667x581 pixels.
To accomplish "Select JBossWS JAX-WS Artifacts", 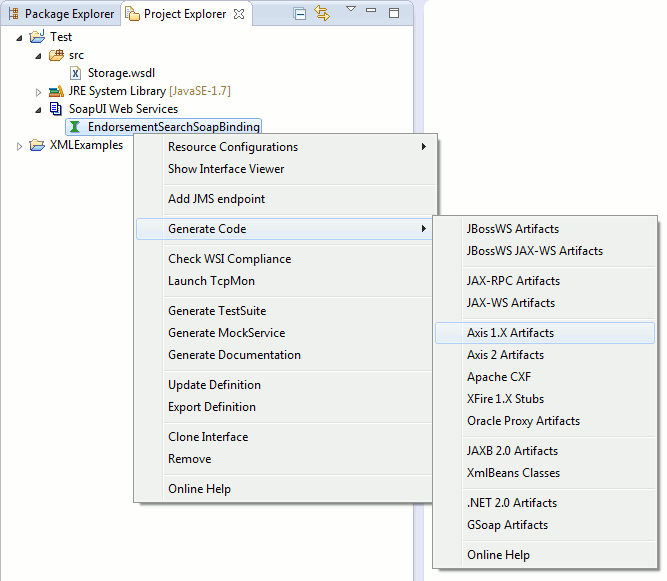I will point(535,251).
